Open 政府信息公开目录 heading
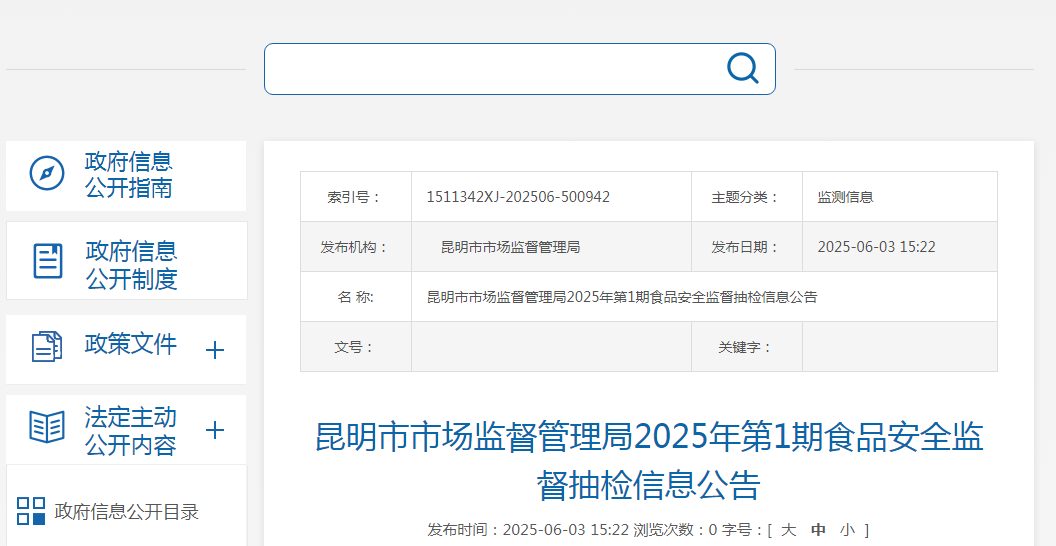This screenshot has width=1056, height=546. click(x=127, y=512)
